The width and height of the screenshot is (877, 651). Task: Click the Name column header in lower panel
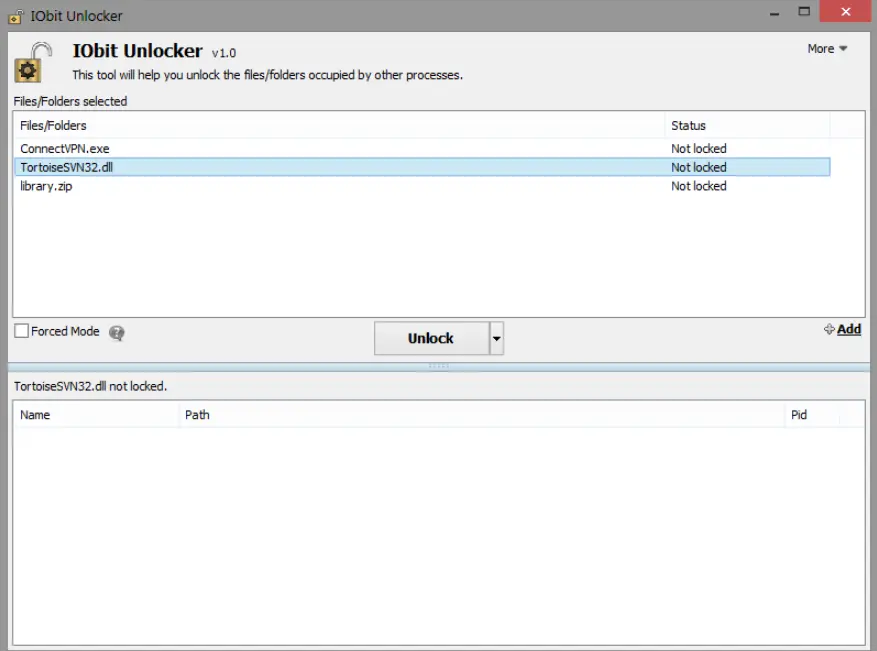(x=33, y=414)
